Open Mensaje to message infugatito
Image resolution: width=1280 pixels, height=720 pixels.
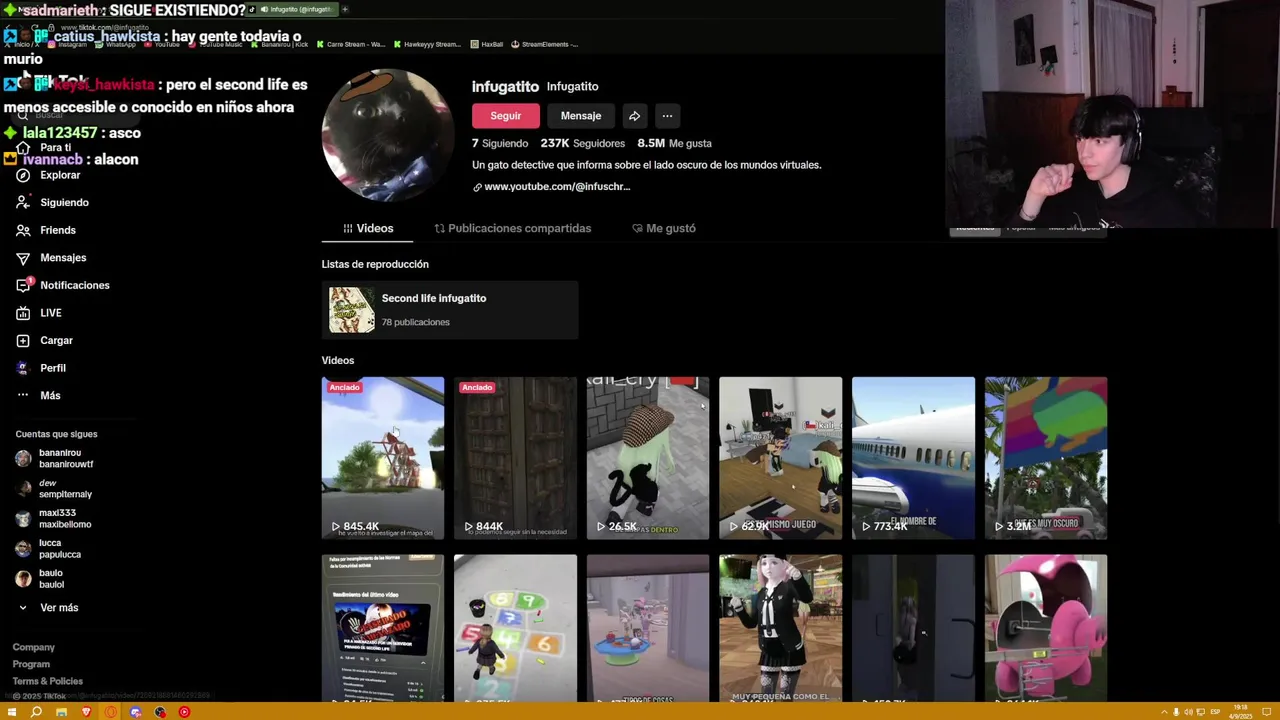tap(581, 116)
